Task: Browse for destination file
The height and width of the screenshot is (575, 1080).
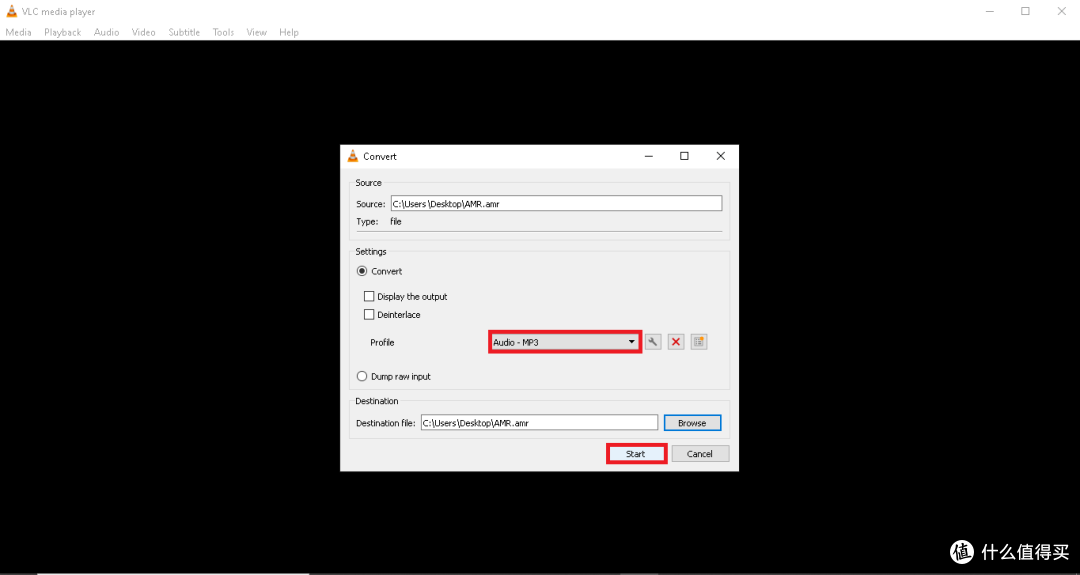Action: pyautogui.click(x=692, y=423)
